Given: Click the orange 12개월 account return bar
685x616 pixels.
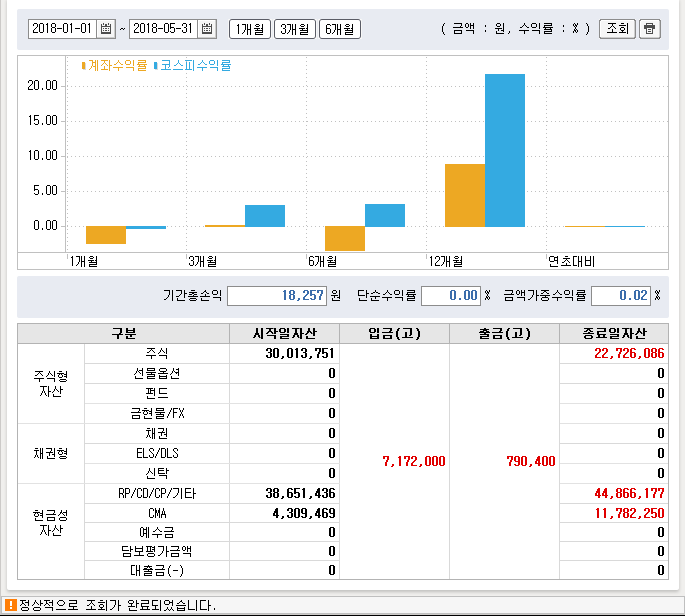Looking at the screenshot, I should [x=465, y=195].
